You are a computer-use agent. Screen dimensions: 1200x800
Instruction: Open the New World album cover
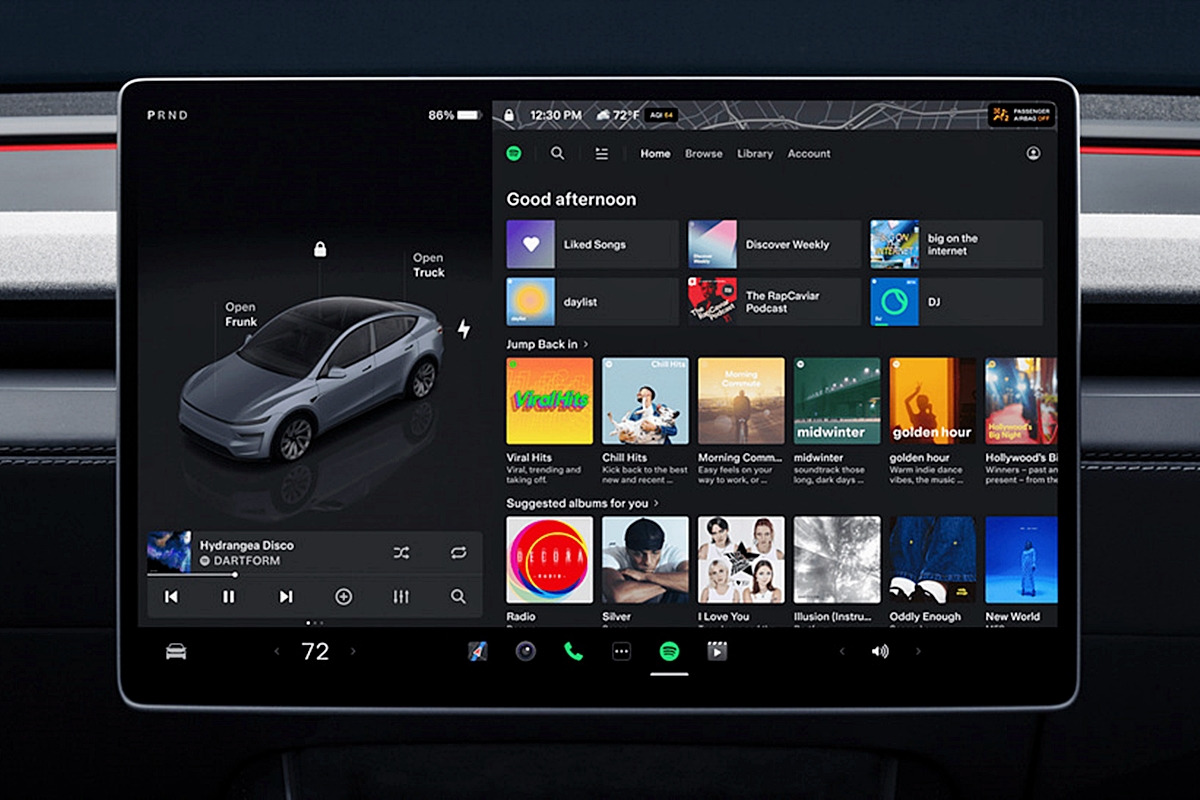1021,559
